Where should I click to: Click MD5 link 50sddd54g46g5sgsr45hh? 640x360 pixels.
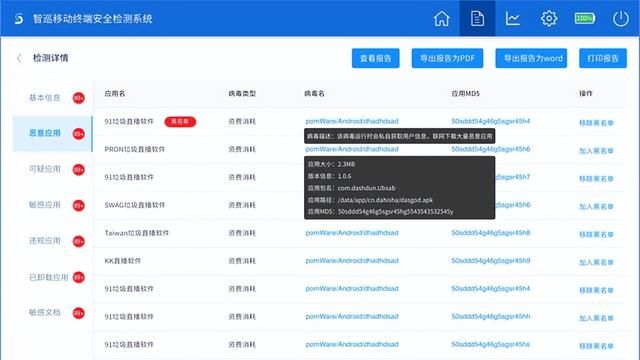click(x=491, y=317)
